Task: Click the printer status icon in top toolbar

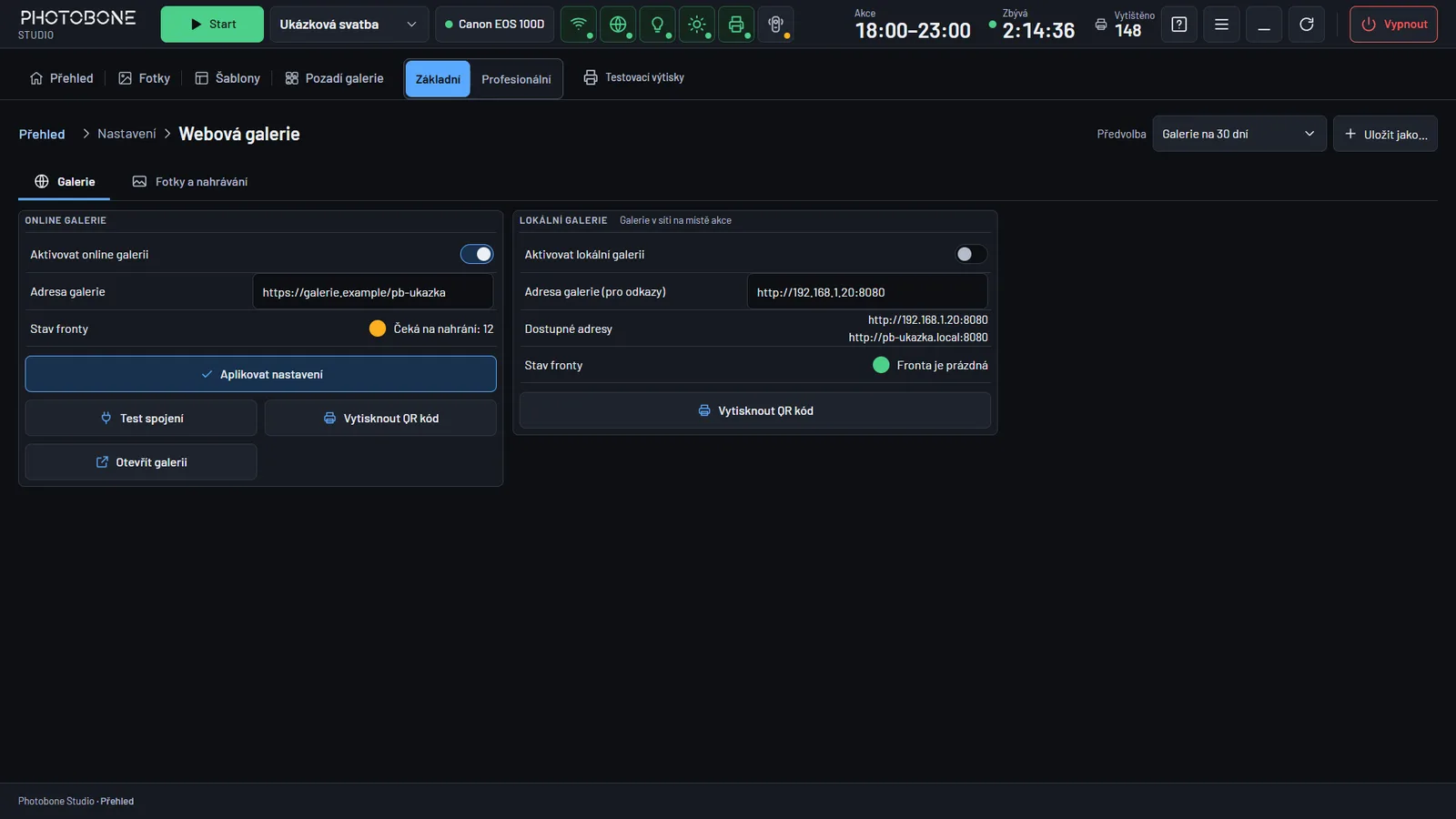Action: pyautogui.click(x=736, y=25)
